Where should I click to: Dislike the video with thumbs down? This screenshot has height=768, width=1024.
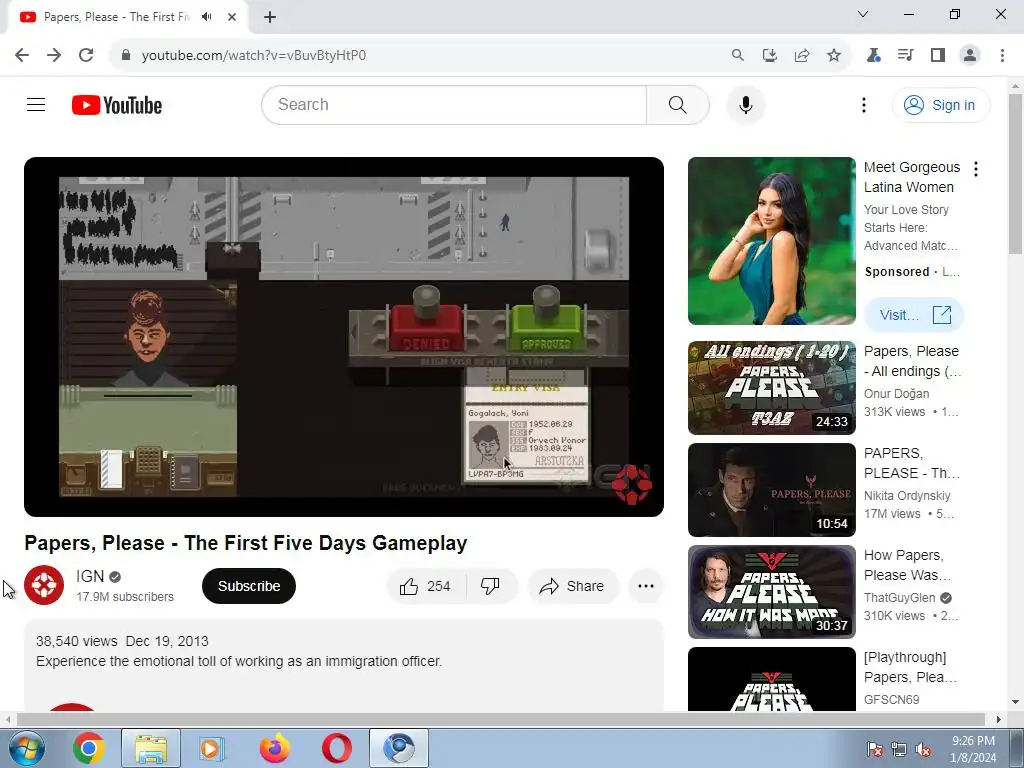pos(490,586)
